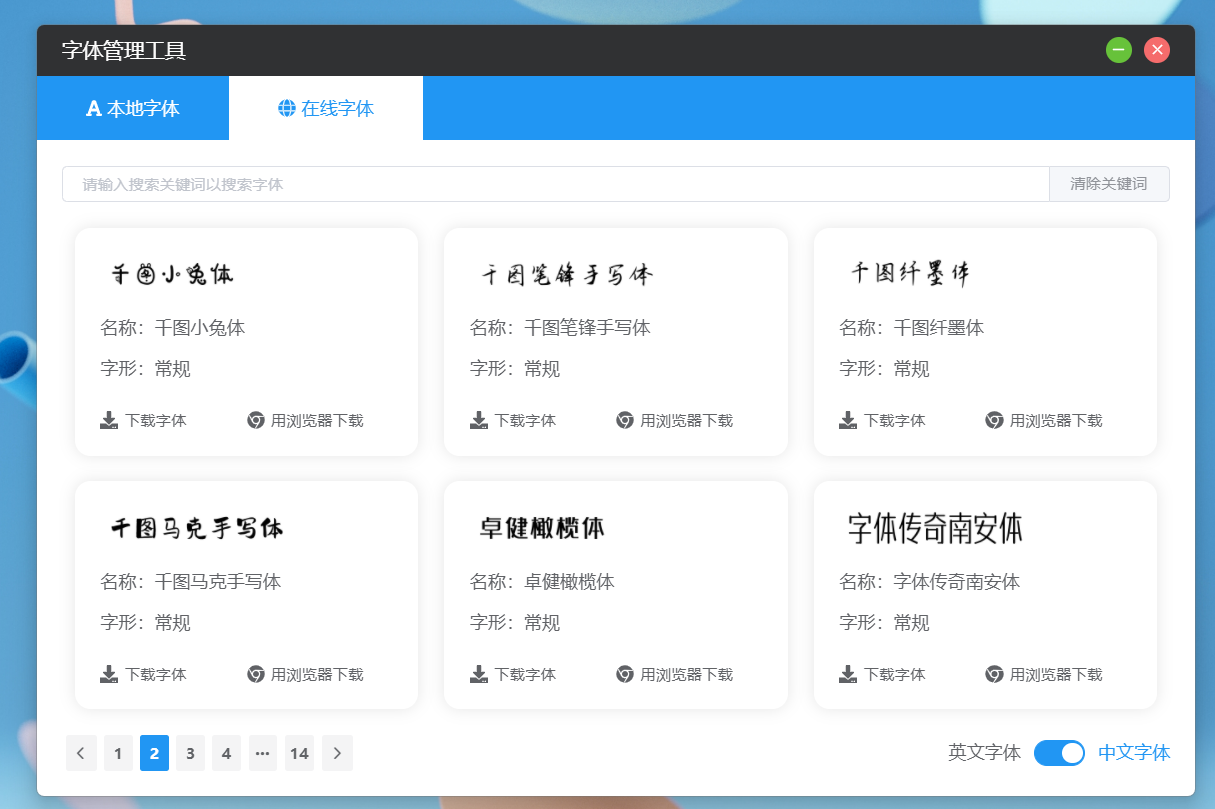
Task: Click 下载字体 text for 千图马克手写体
Action: (156, 674)
